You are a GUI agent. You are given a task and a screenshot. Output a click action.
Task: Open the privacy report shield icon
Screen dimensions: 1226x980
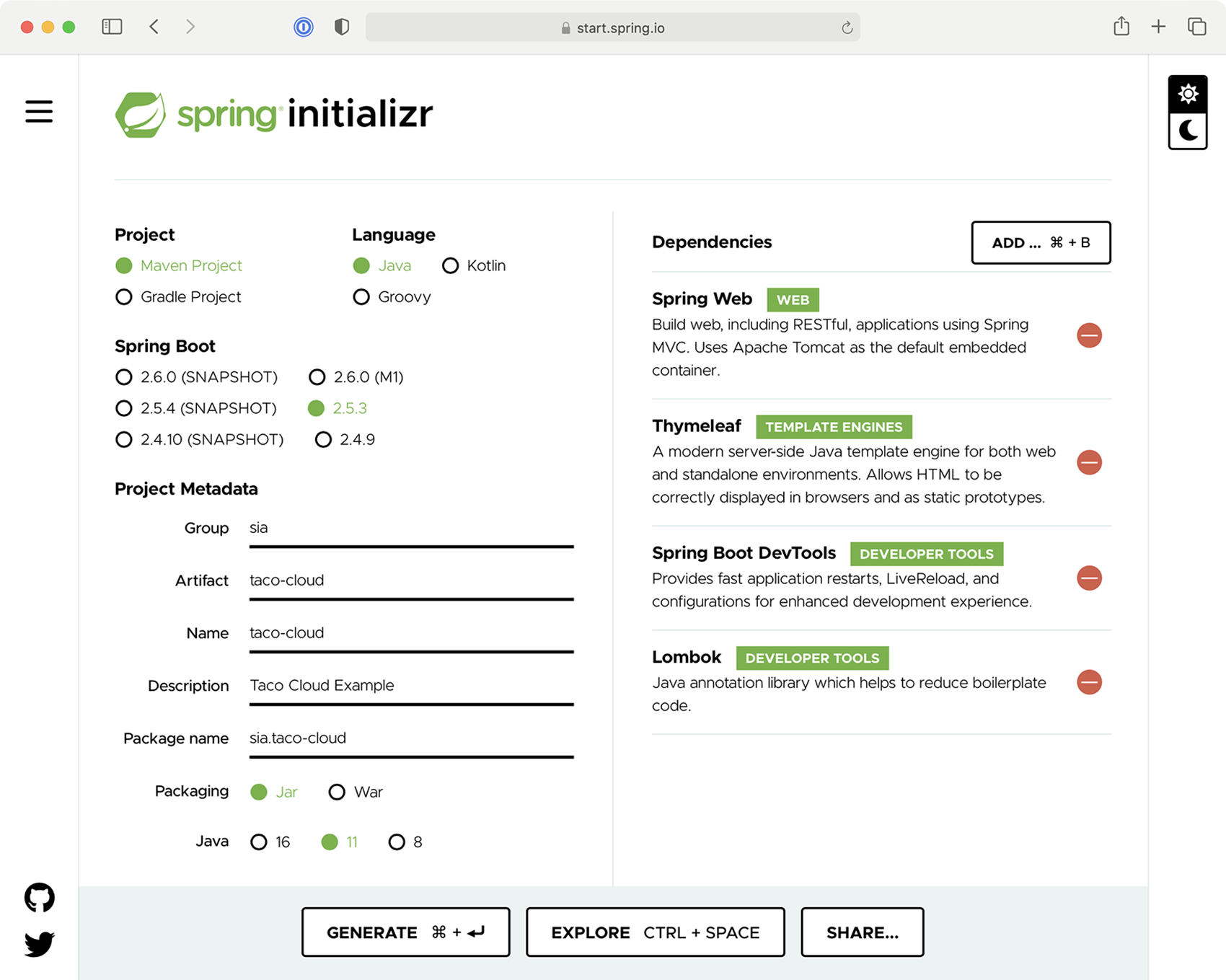(342, 27)
